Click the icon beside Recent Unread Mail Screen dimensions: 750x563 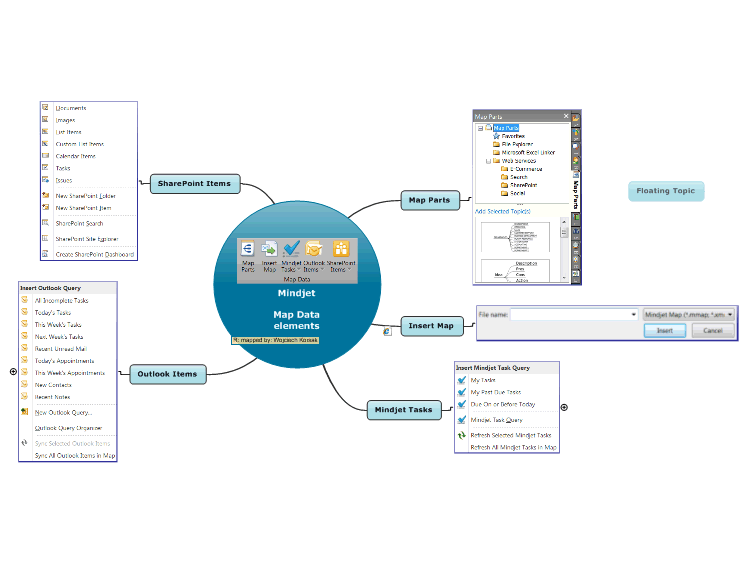click(24, 348)
